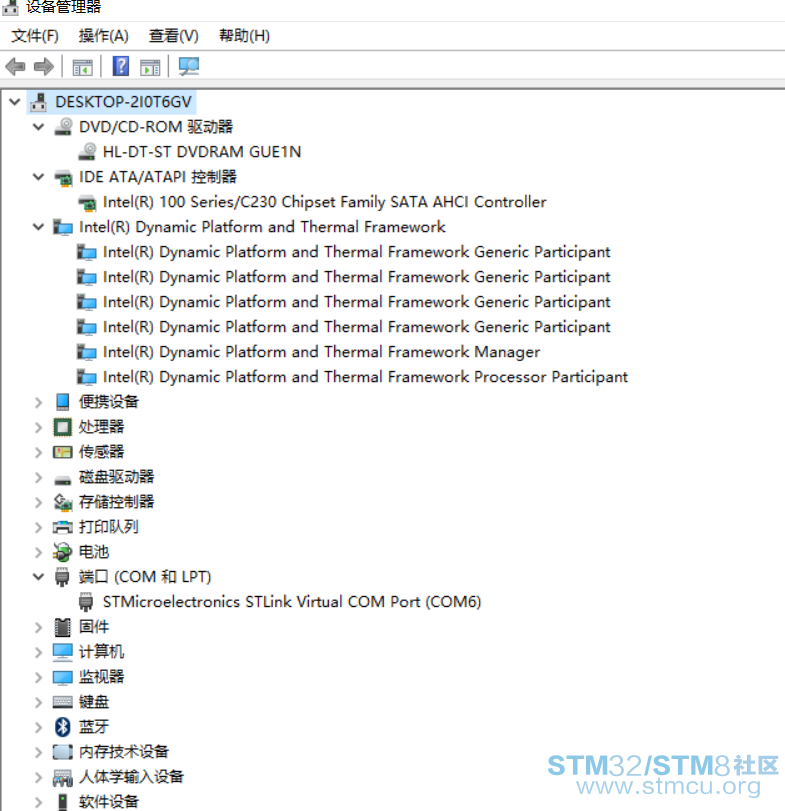Click the DESKTOP-2I0T6GV computer icon
Screen dimensions: 785x811
[39, 102]
